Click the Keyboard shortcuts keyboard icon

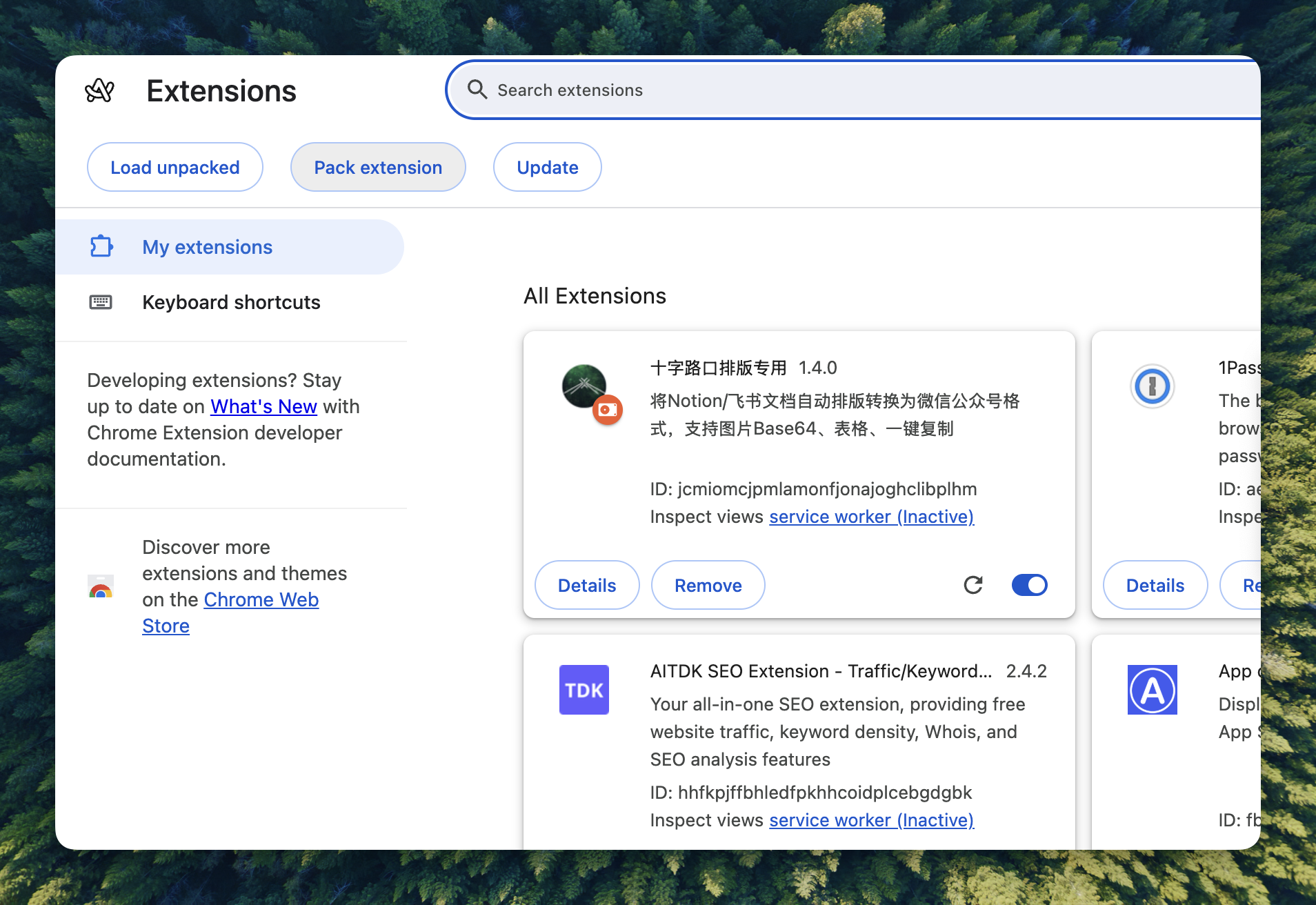pyautogui.click(x=101, y=302)
